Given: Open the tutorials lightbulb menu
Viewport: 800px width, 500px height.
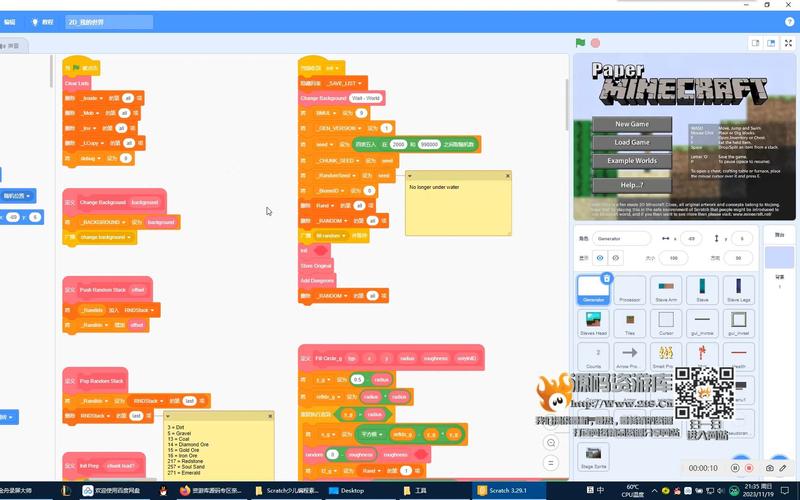Looking at the screenshot, I should click(x=43, y=22).
